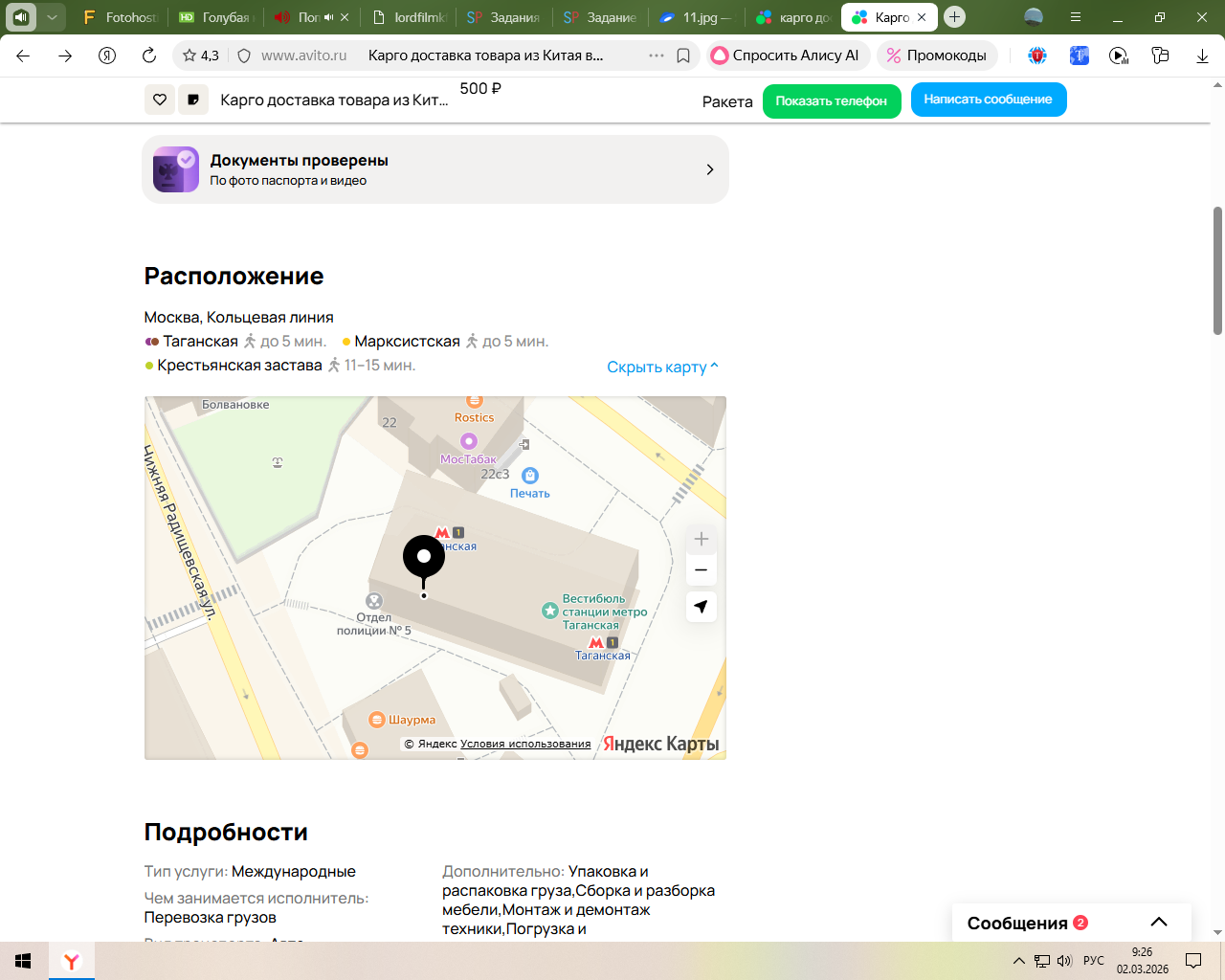Click the page vertical scrollbar thumb
The image size is (1225, 980).
(x=1217, y=271)
